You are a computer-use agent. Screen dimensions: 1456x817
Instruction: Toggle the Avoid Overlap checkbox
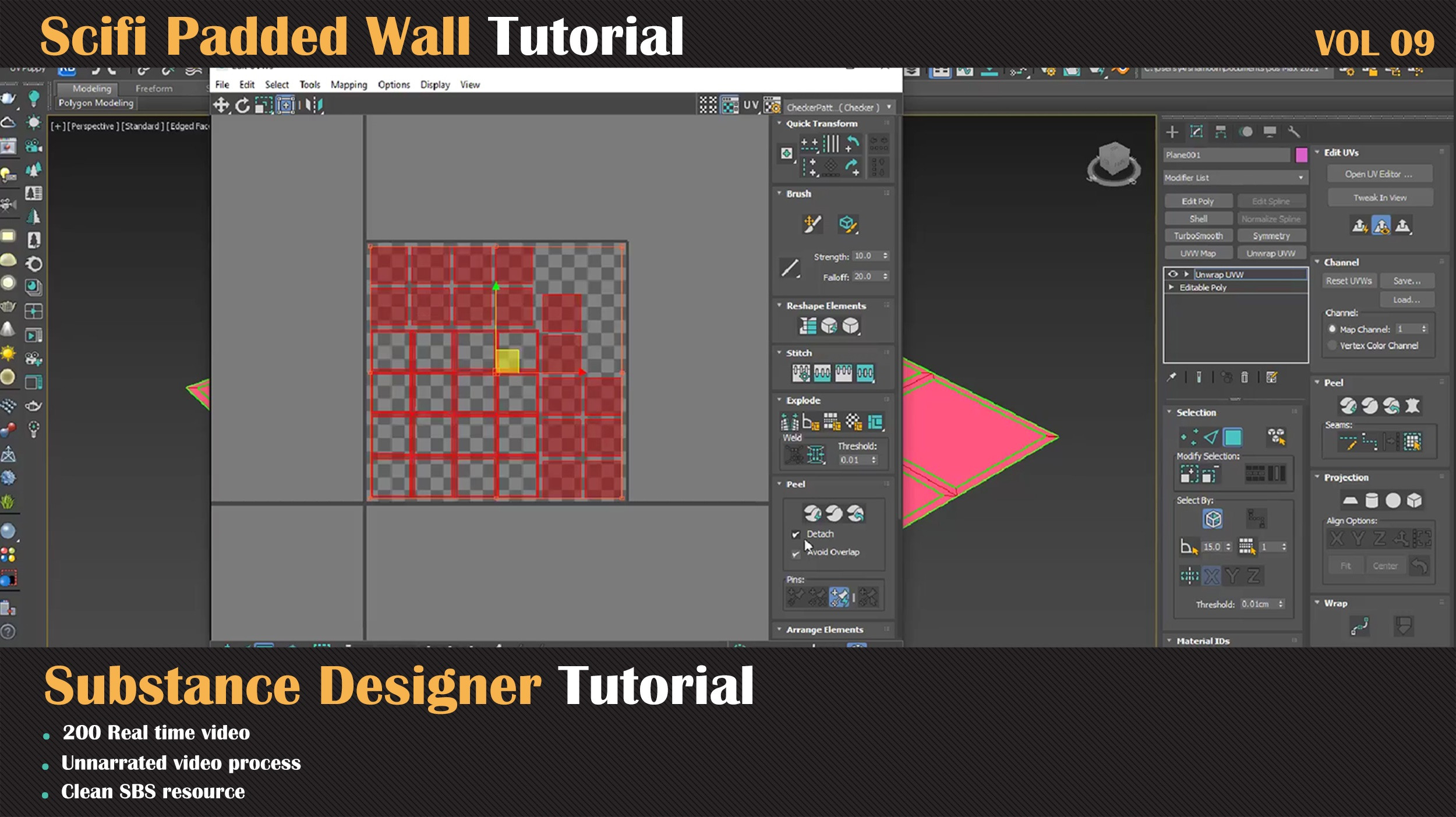[x=796, y=553]
